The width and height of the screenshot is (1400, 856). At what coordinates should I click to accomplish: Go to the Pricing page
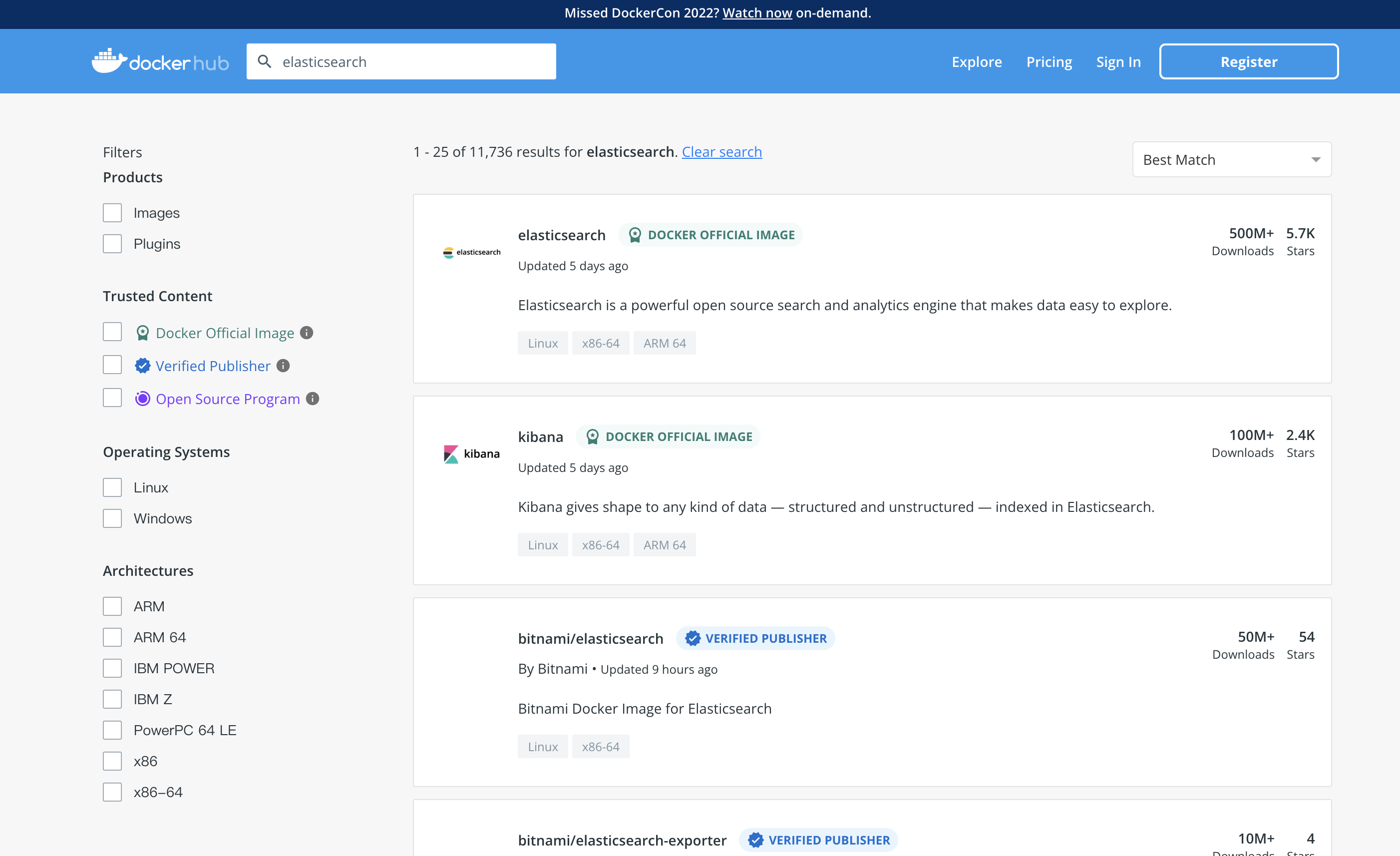click(1049, 61)
